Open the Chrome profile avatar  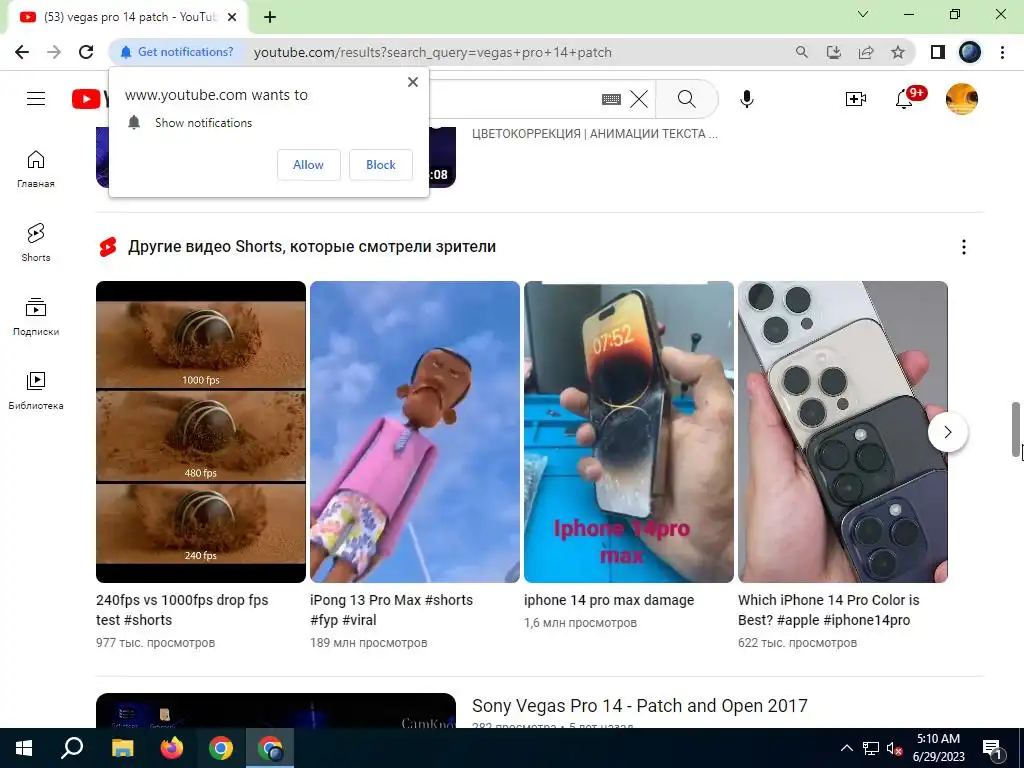coord(970,52)
